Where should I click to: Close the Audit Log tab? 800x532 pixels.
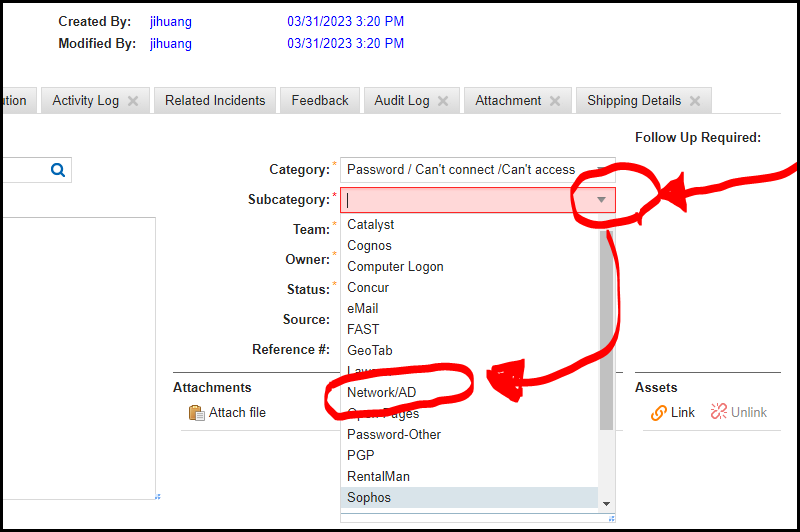443,101
